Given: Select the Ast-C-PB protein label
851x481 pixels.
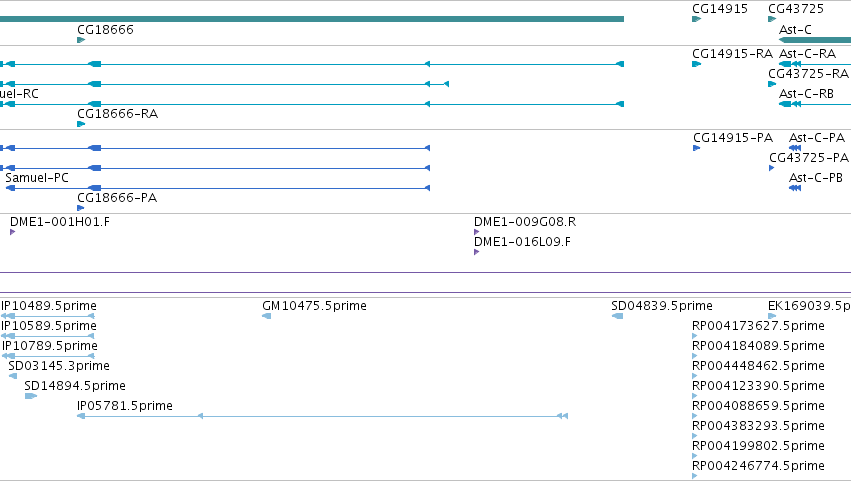Looking at the screenshot, I should tap(815, 178).
